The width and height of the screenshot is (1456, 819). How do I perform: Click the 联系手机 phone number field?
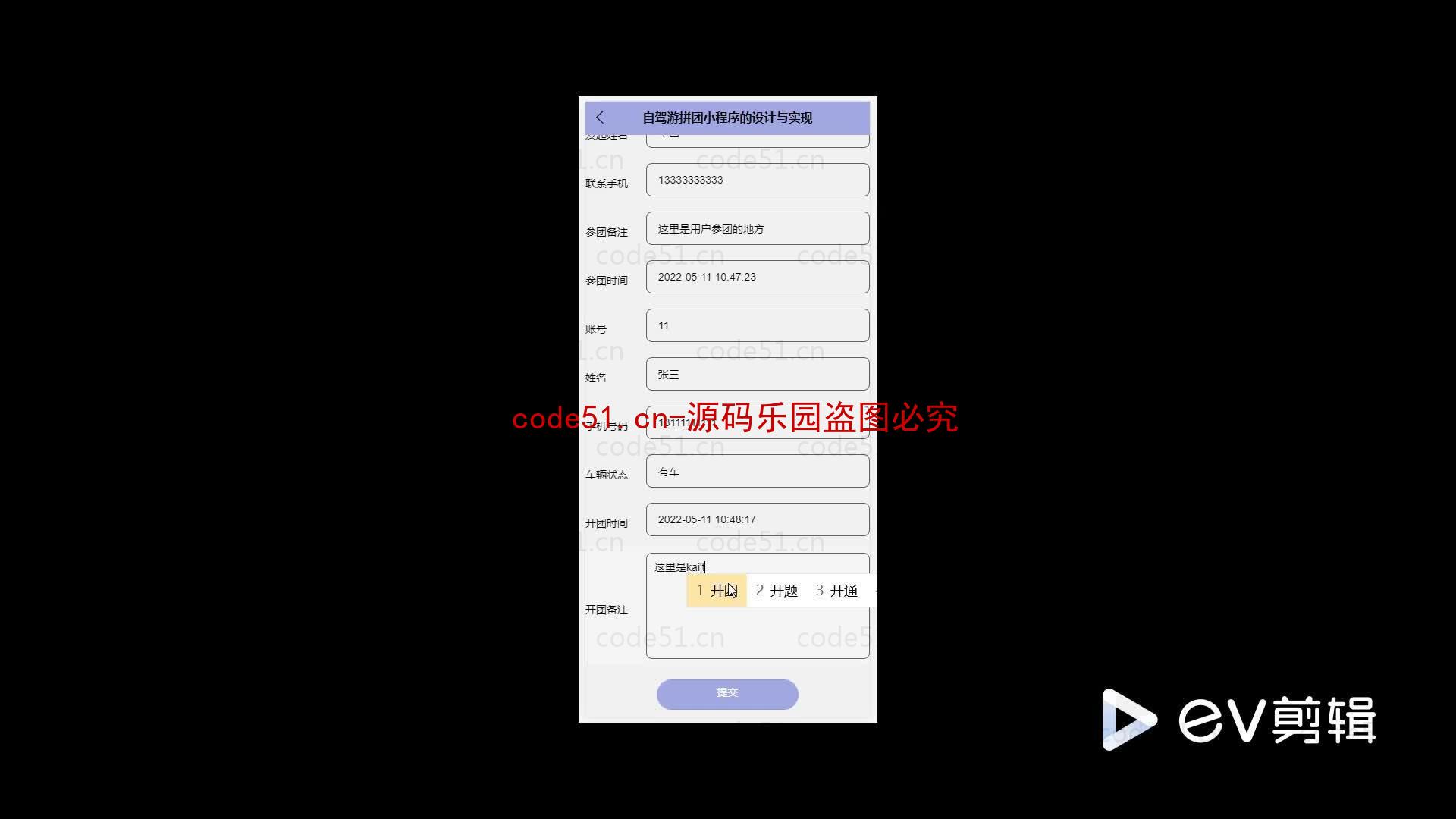(757, 180)
